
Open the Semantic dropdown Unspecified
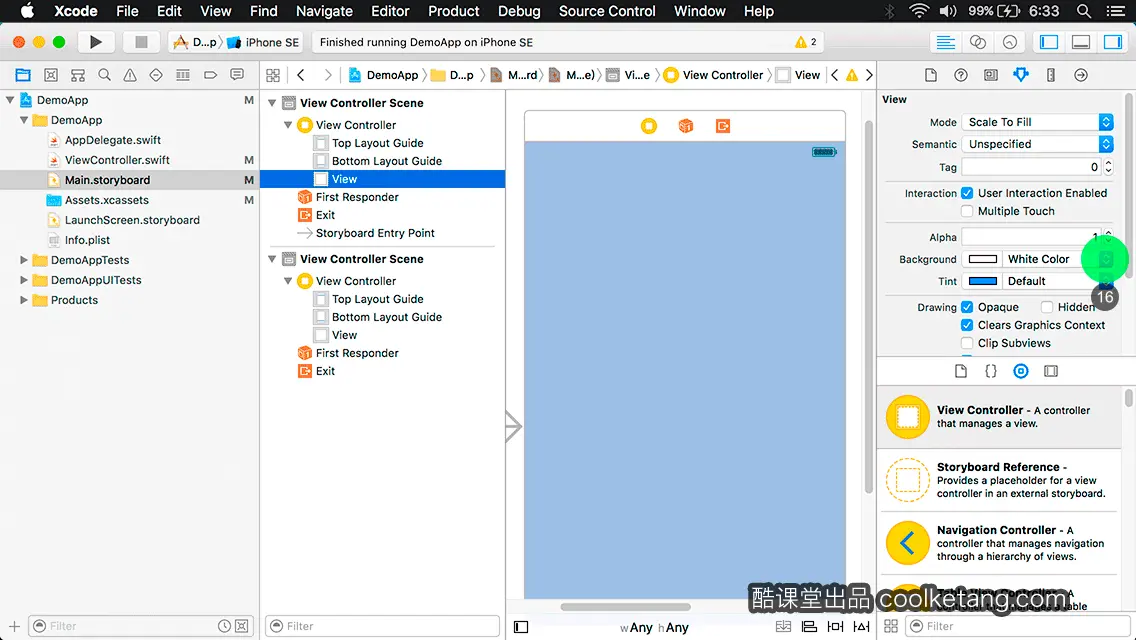pyautogui.click(x=1037, y=144)
